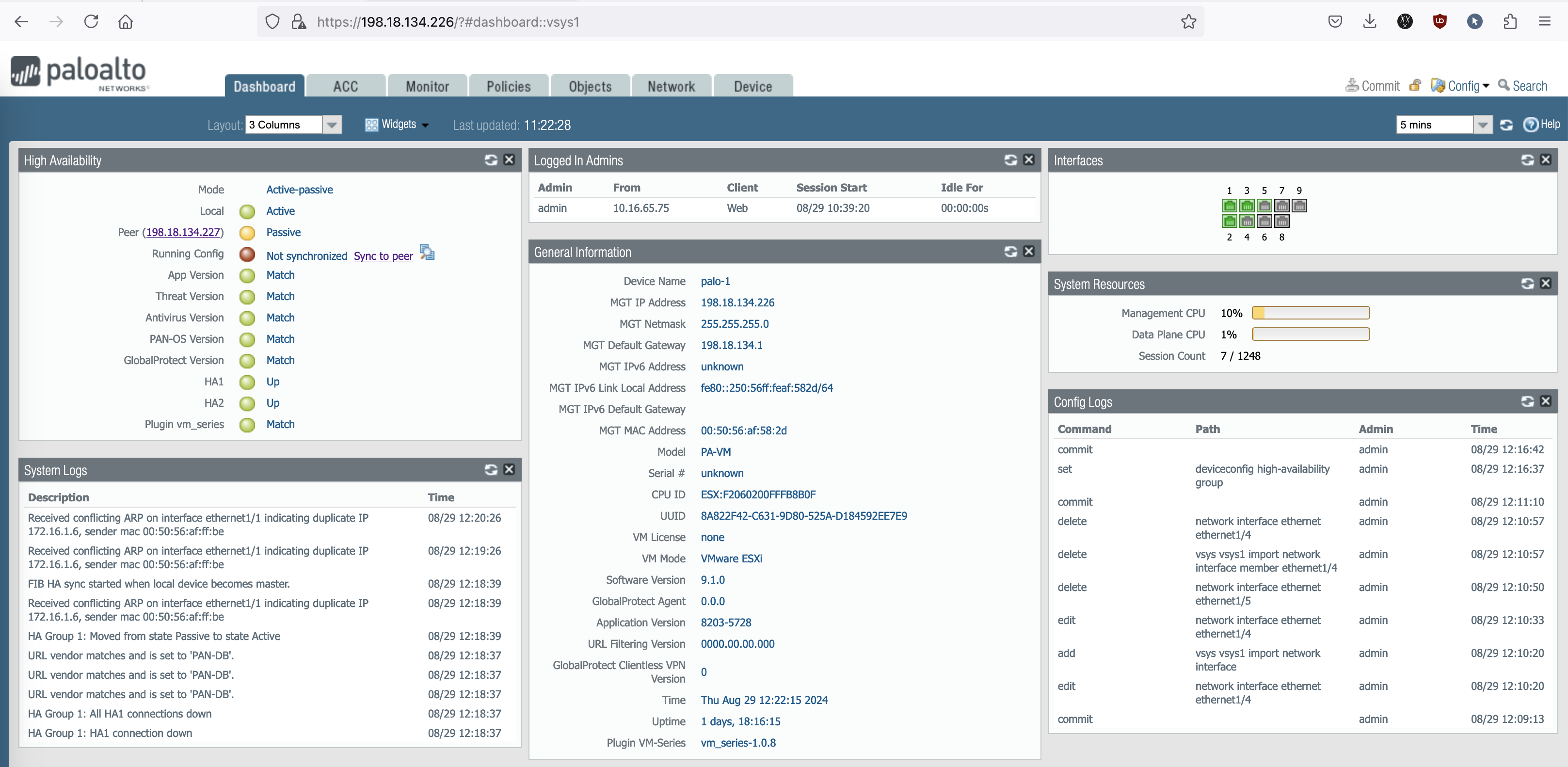Expand the Widgets menu
The image size is (1568, 767).
point(398,125)
